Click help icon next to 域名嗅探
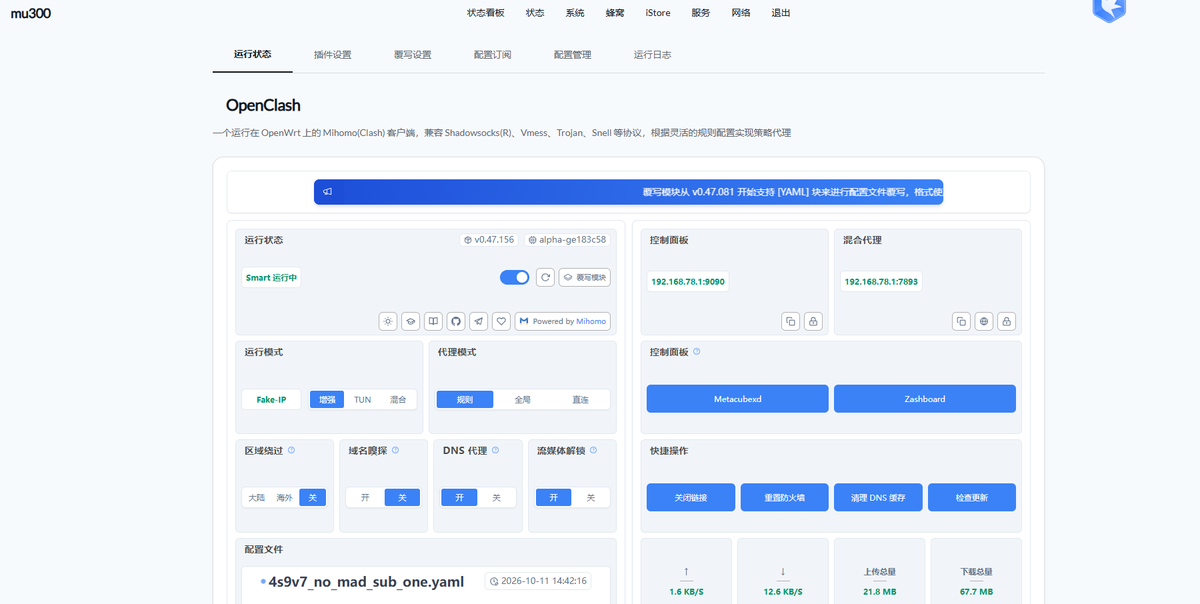Image resolution: width=1200 pixels, height=604 pixels. pos(395,450)
